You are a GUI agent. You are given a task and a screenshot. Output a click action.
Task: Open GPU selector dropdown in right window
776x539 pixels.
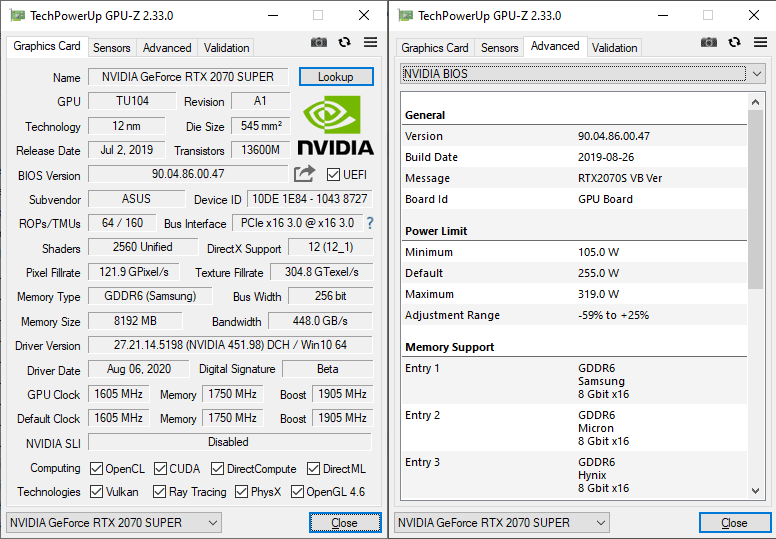point(502,523)
